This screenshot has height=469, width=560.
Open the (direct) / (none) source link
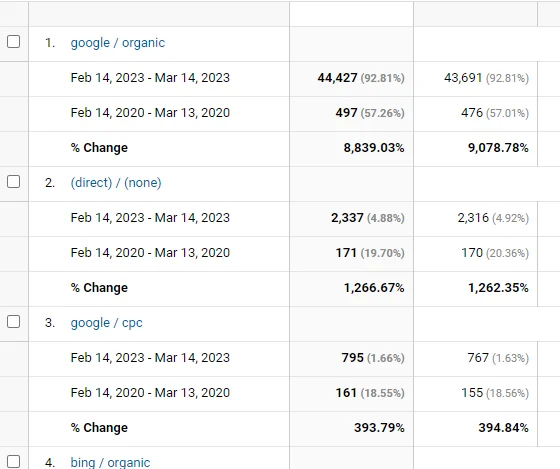coord(116,183)
